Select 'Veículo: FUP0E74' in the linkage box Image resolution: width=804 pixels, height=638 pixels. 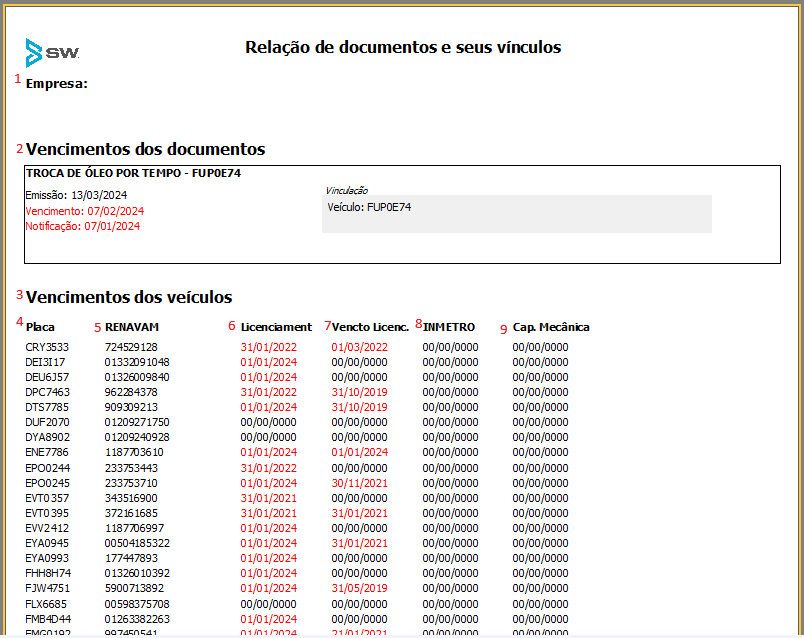click(x=369, y=207)
